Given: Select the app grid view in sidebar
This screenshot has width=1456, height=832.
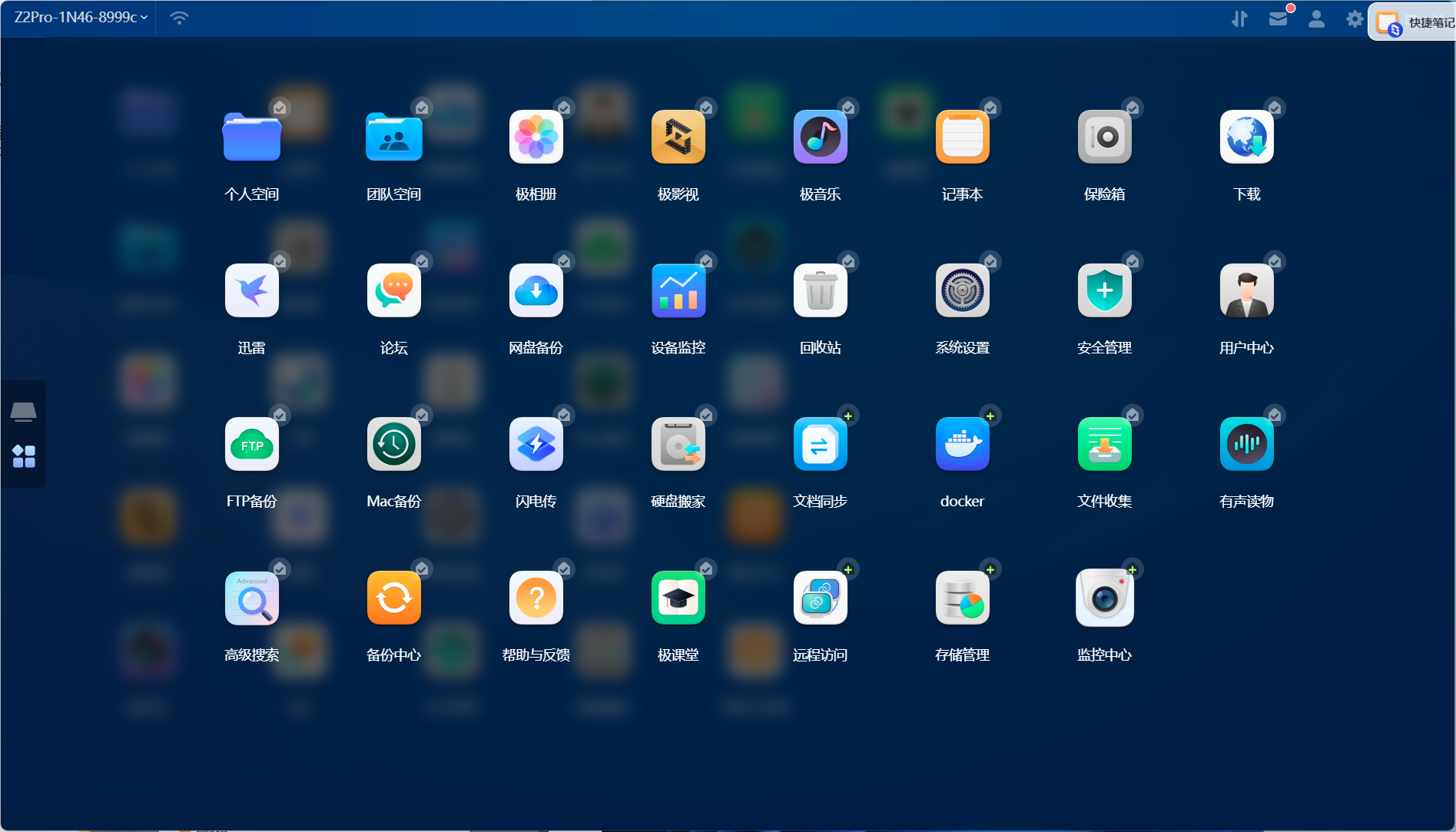Looking at the screenshot, I should 23,456.
